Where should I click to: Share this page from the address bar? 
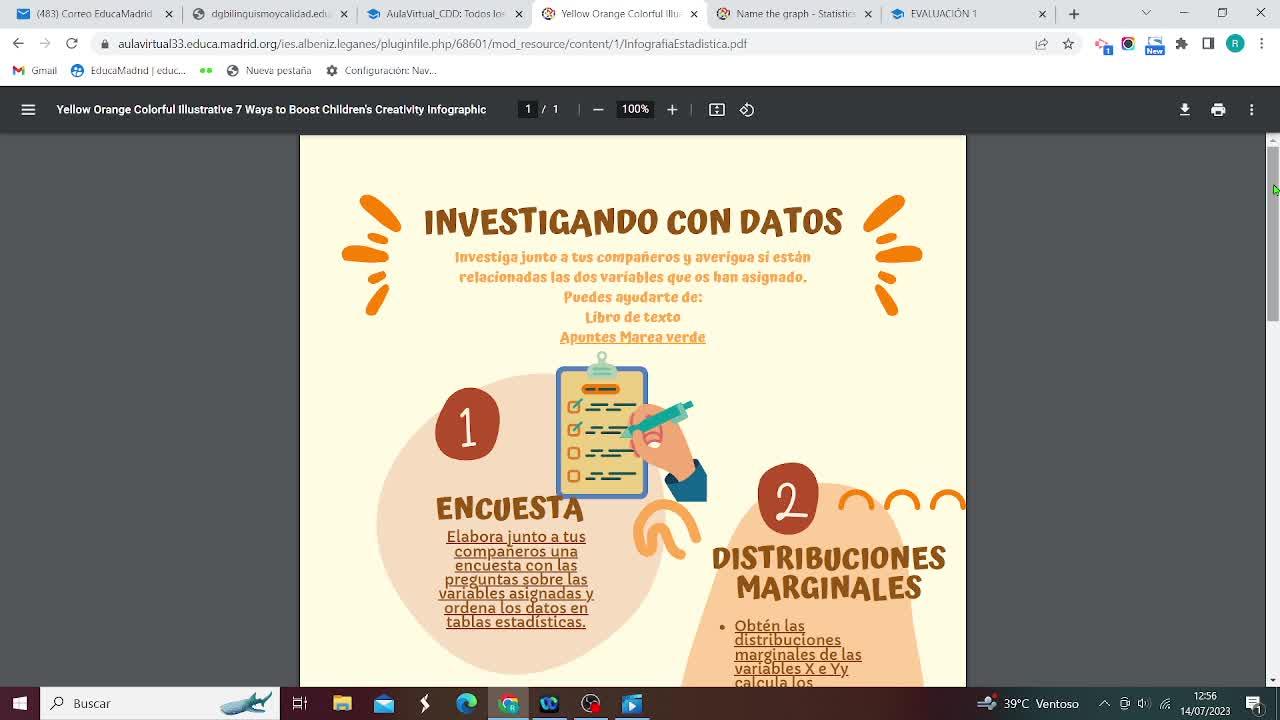[x=1042, y=44]
